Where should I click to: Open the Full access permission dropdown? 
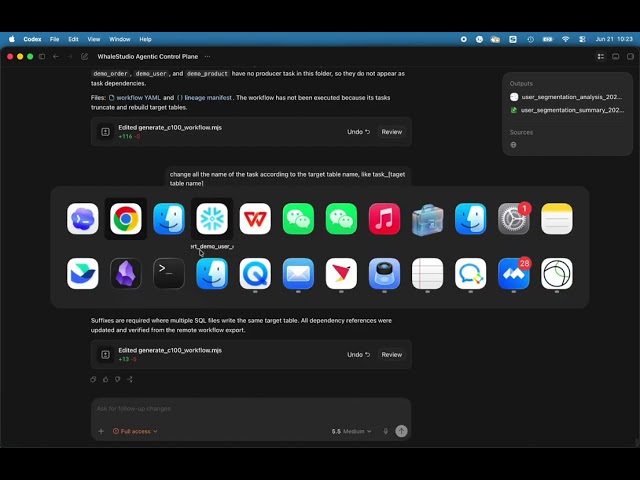(135, 431)
